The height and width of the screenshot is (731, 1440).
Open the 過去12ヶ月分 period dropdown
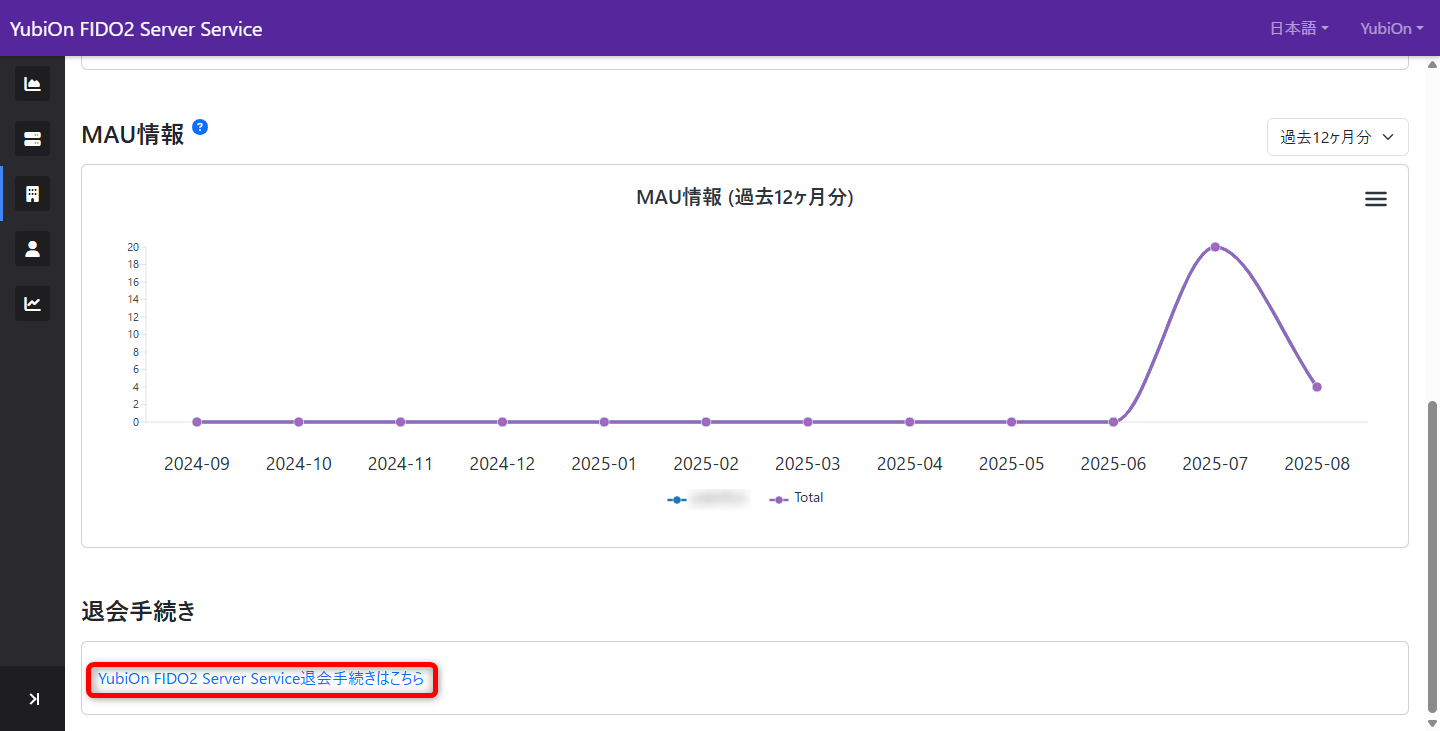pos(1337,138)
